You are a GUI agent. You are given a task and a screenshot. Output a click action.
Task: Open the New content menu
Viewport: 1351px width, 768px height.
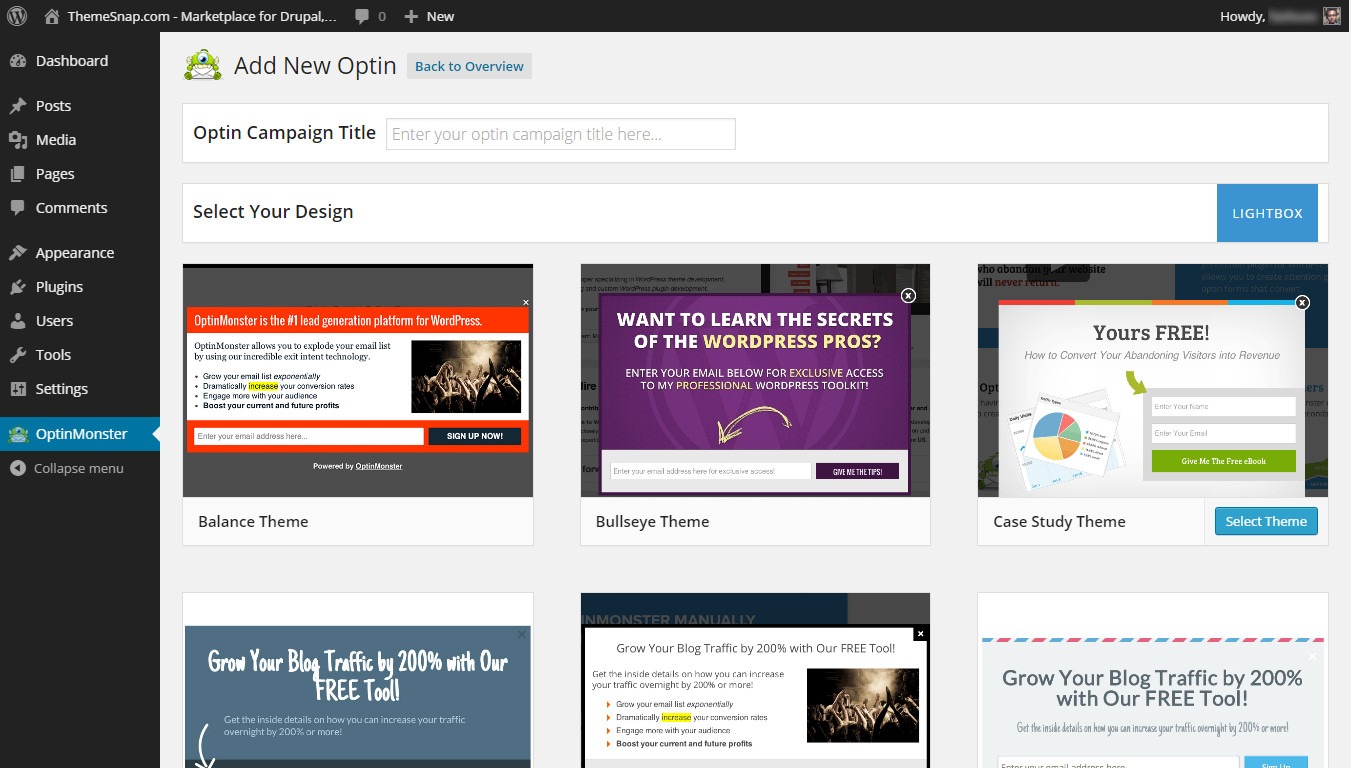(429, 15)
